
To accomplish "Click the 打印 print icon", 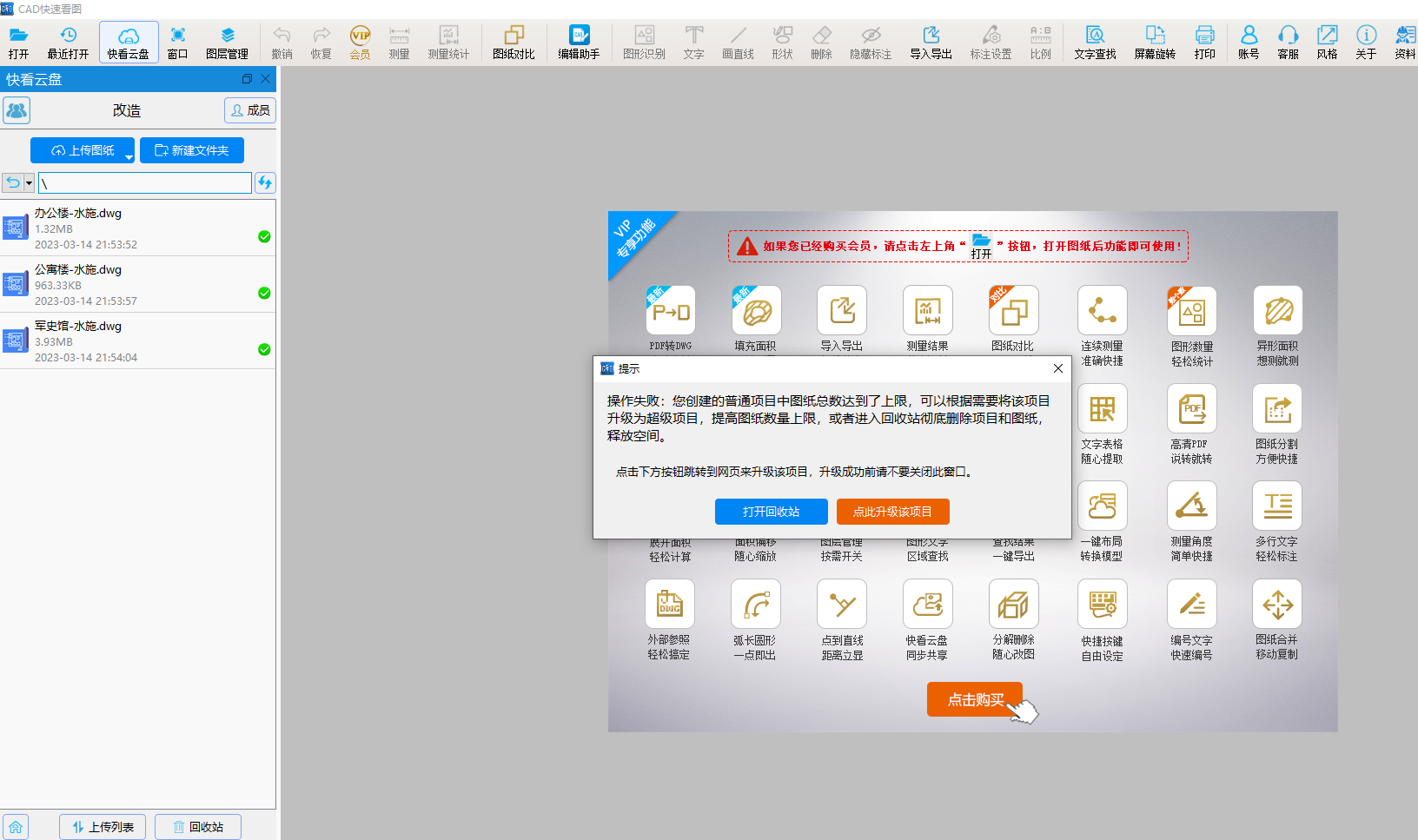I will point(1204,42).
